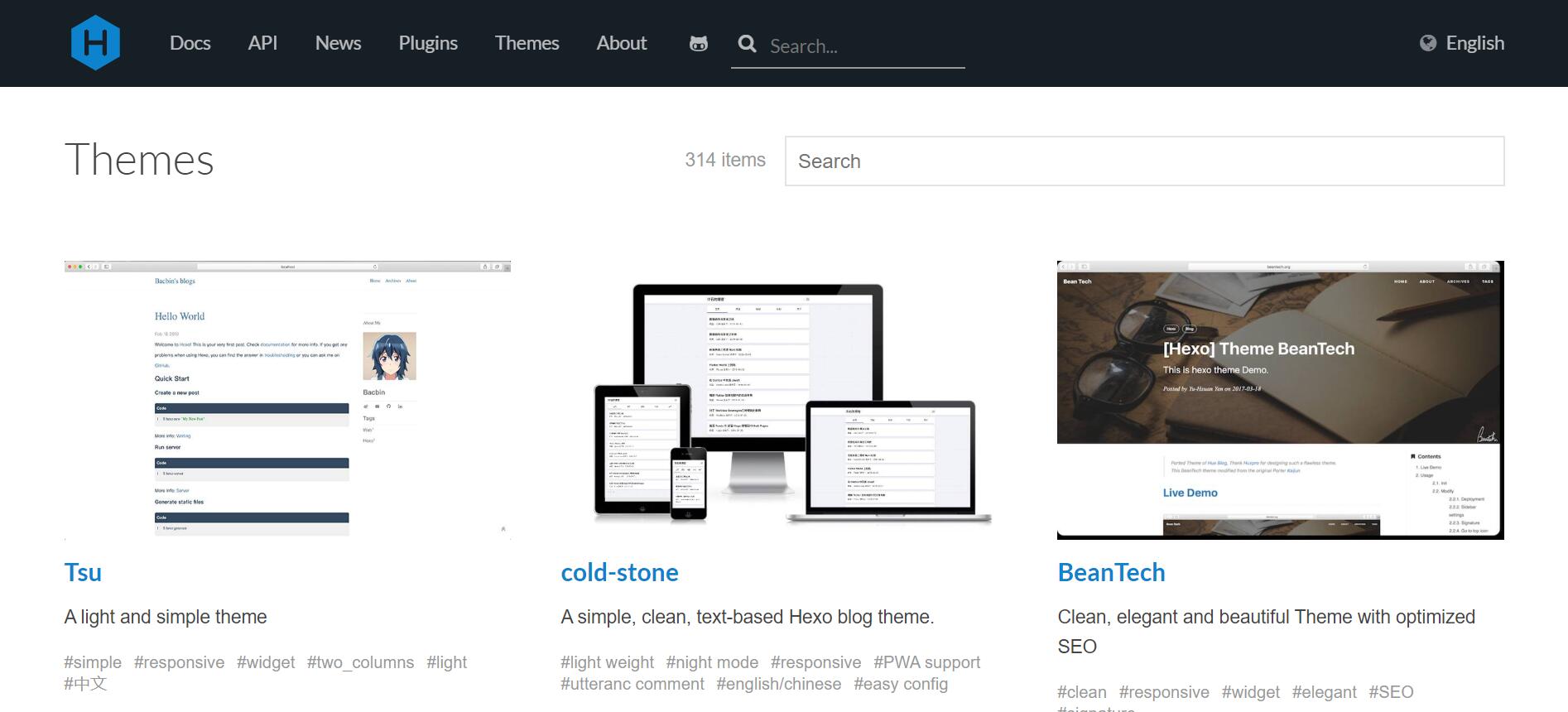Click the #responsive tag under Tsu

(x=179, y=662)
